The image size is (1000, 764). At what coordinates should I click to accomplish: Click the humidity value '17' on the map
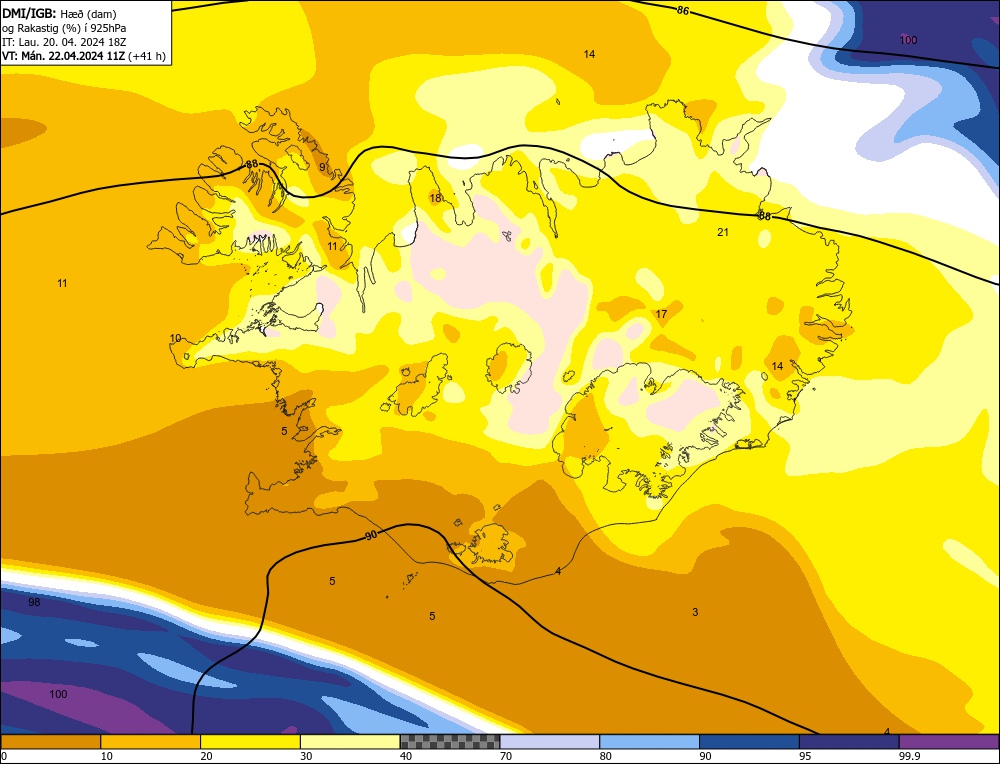pyautogui.click(x=661, y=314)
